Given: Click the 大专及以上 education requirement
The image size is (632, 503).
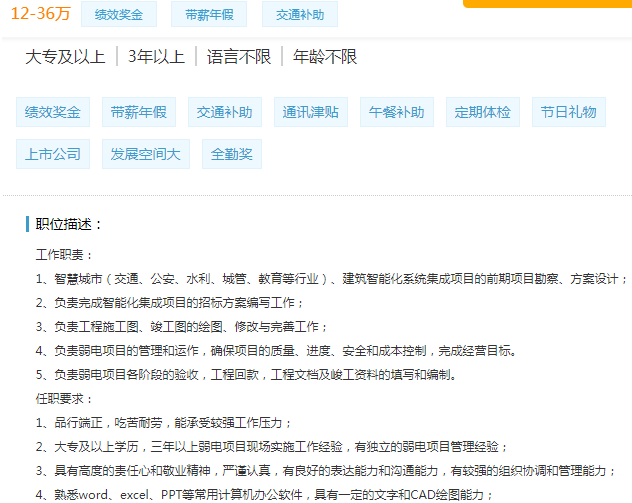Looking at the screenshot, I should [65, 57].
